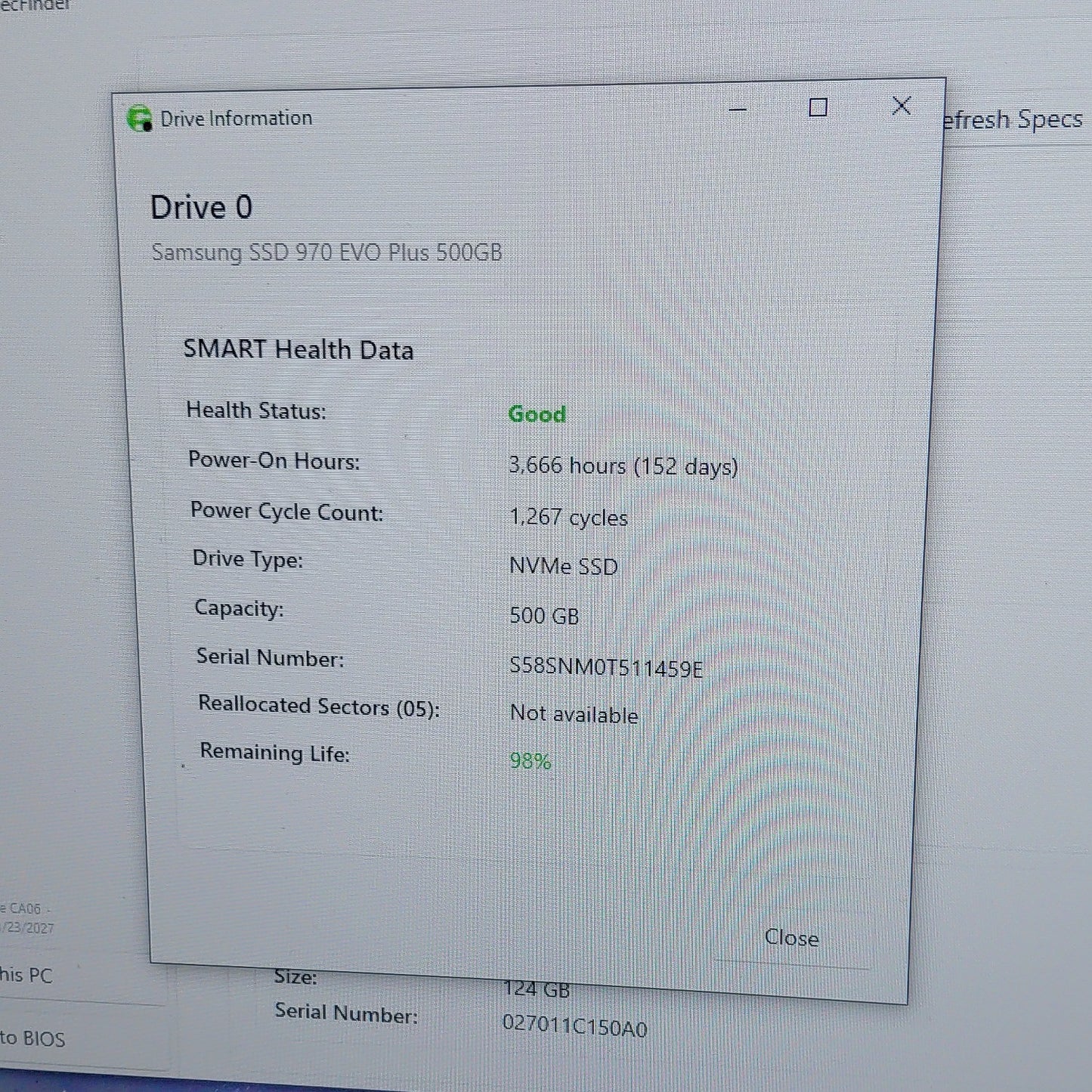This screenshot has width=1092, height=1092.
Task: Click 'Samsung SSD 970 EVO Plus 500GB' model text
Action: 326,252
